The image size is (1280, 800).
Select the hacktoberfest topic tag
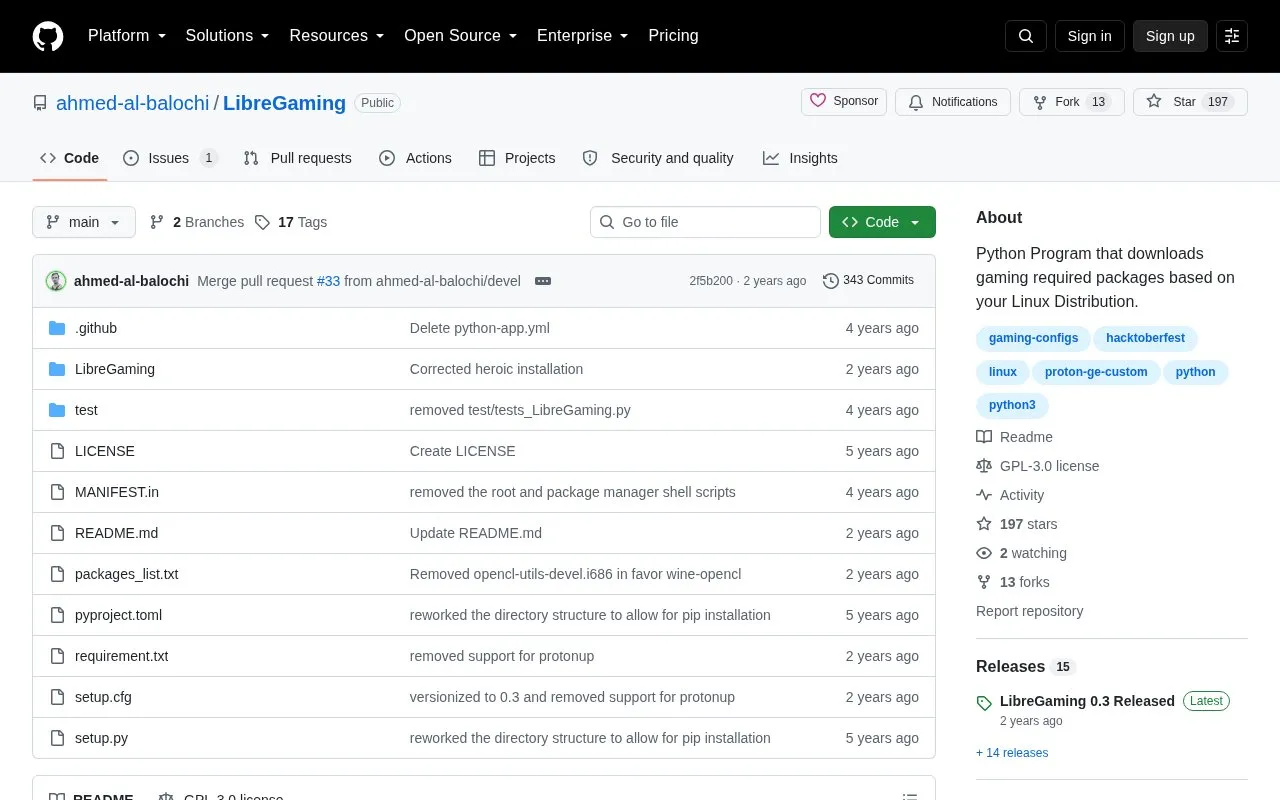point(1145,338)
